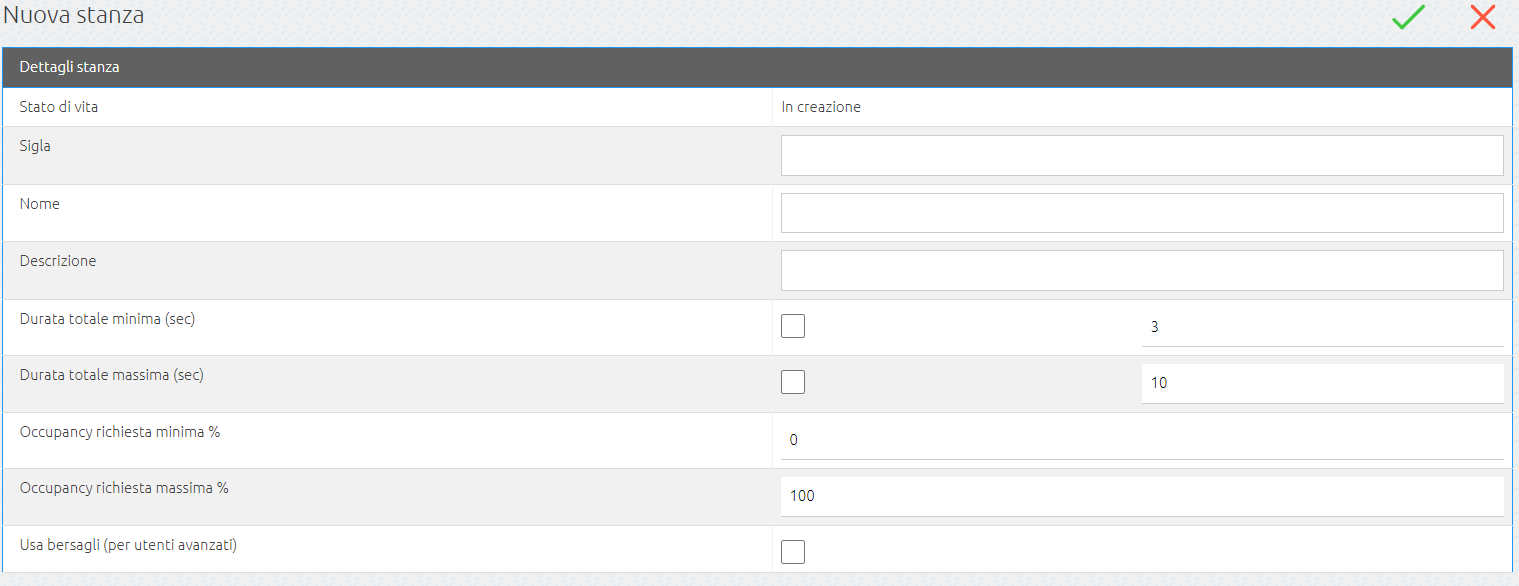Select the Descrizione text field

(1142, 270)
